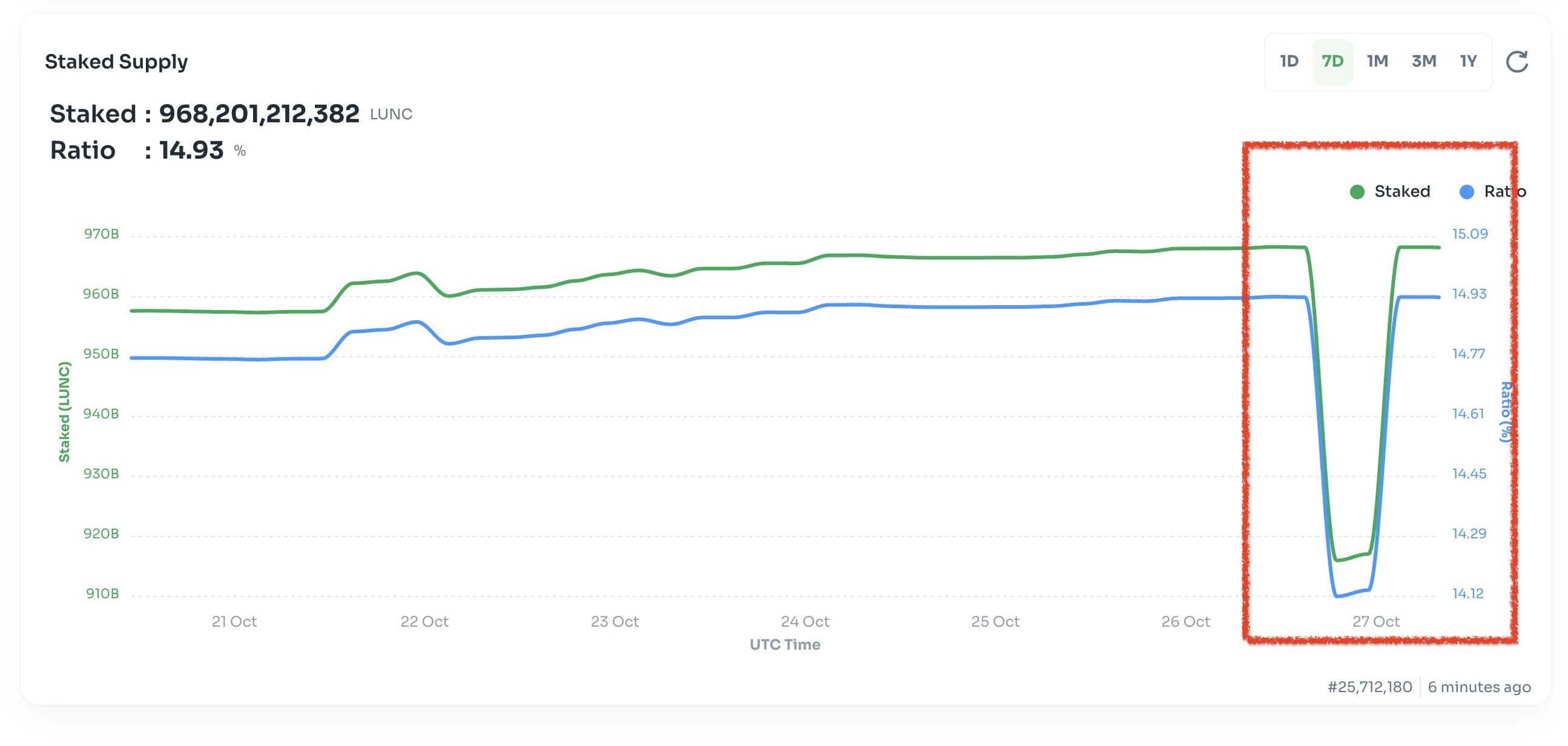Click the staked amount 968,201,212,382
The image size is (1568, 746).
coord(259,114)
